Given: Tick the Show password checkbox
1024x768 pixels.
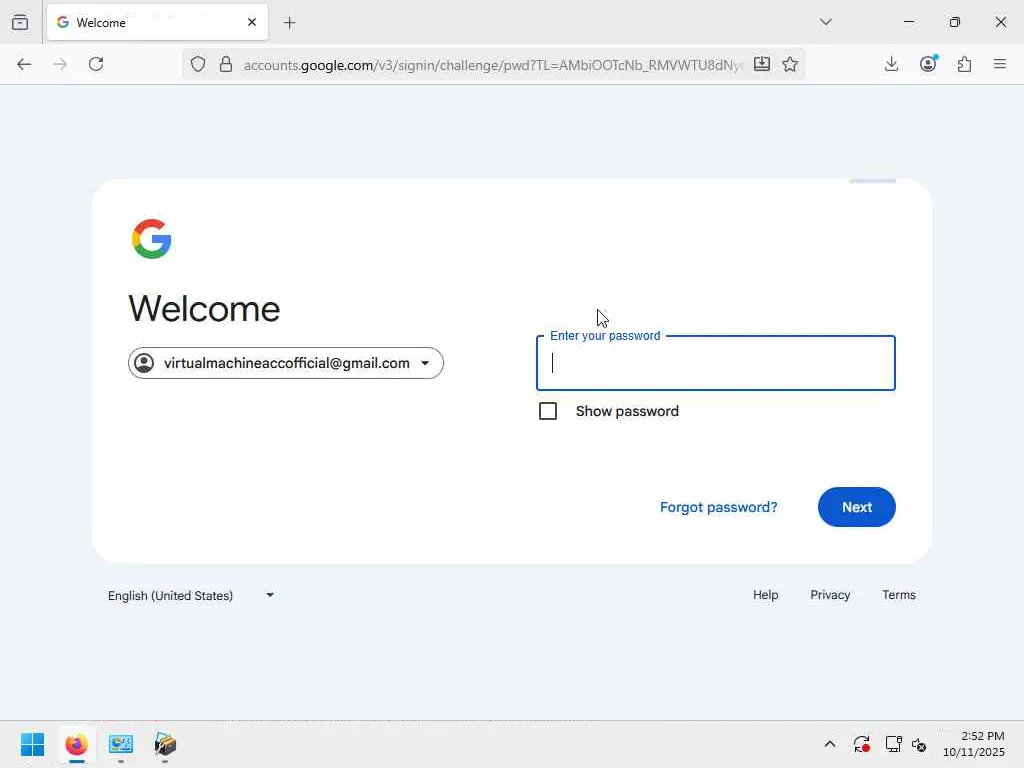Looking at the screenshot, I should (548, 411).
